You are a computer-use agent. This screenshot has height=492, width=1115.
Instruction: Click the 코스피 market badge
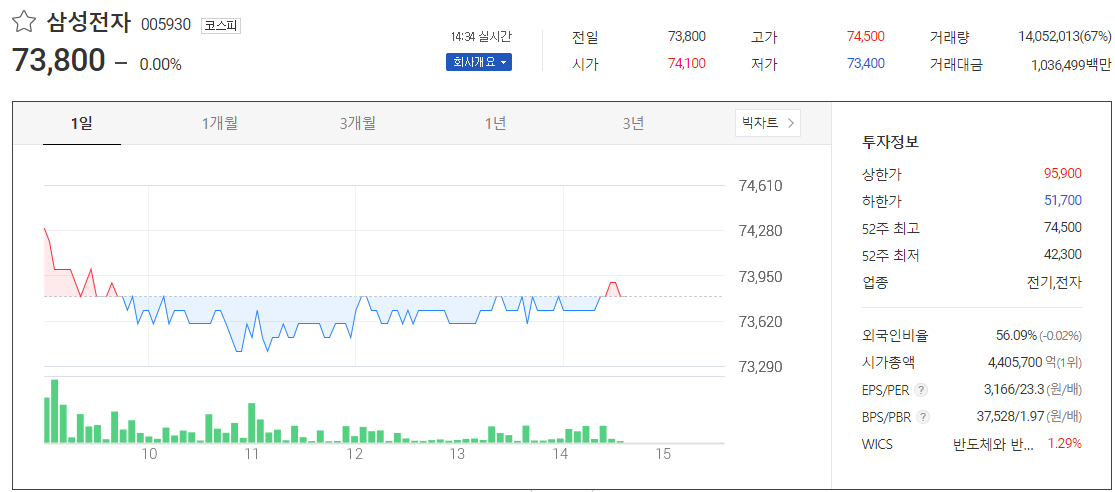click(x=222, y=26)
